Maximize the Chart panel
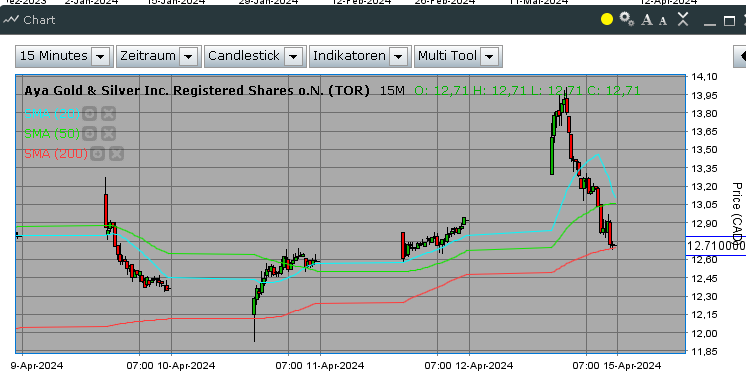746x374 pixels. point(729,20)
